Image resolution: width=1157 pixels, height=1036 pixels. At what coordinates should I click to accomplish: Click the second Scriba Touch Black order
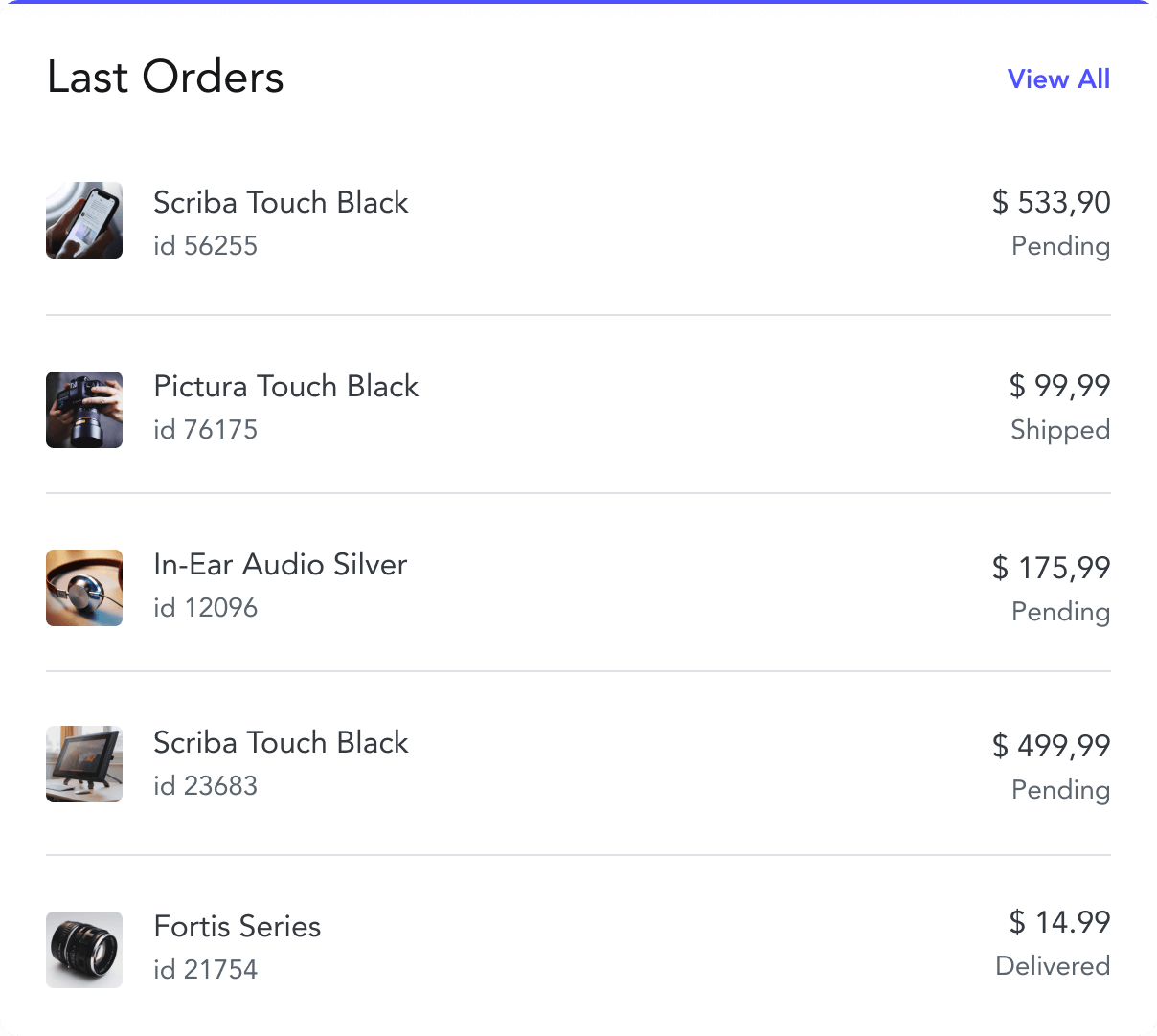pos(281,742)
